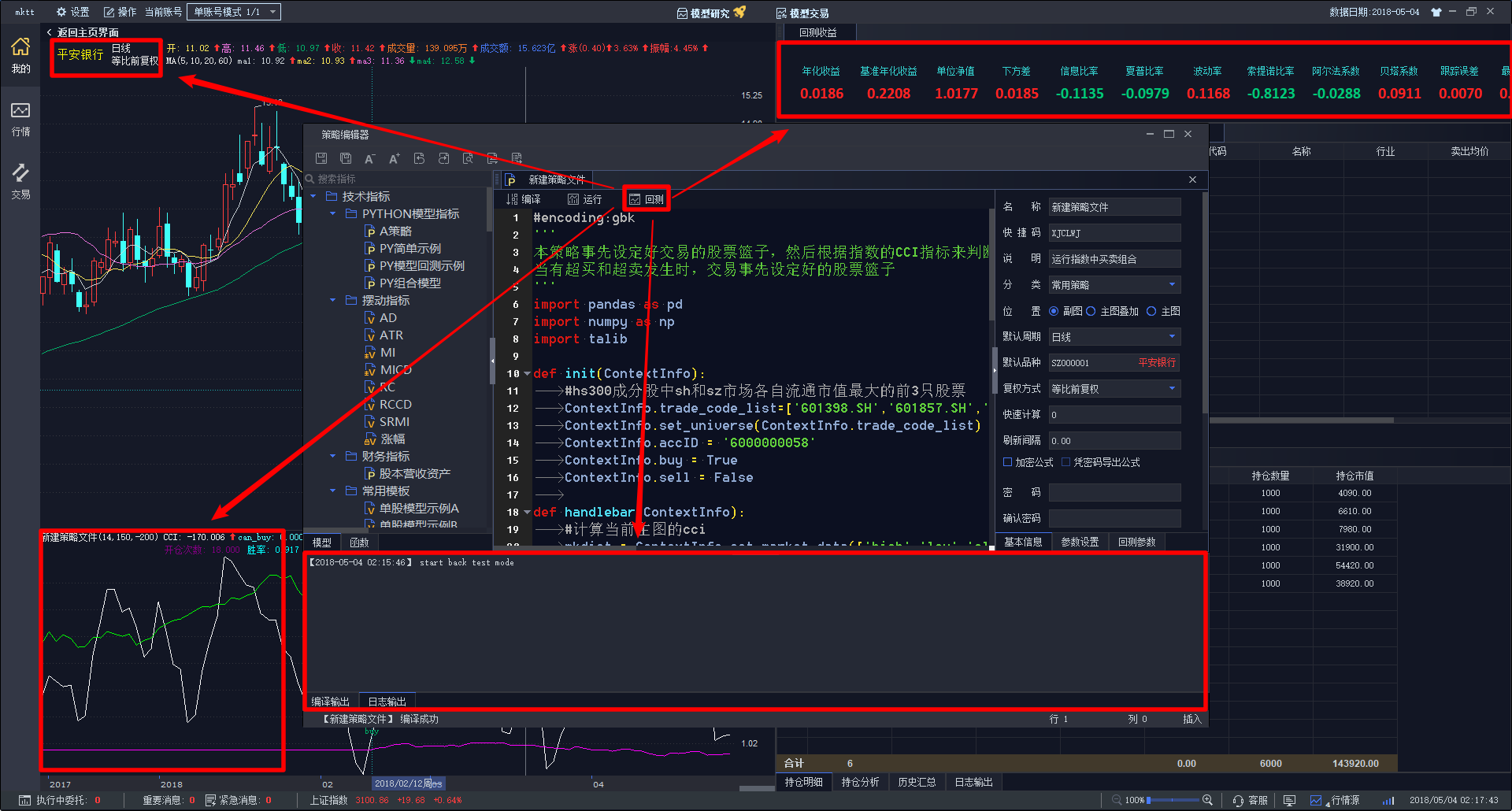Click the decrease font size icon
Viewport: 1512px width, 811px height.
(369, 158)
